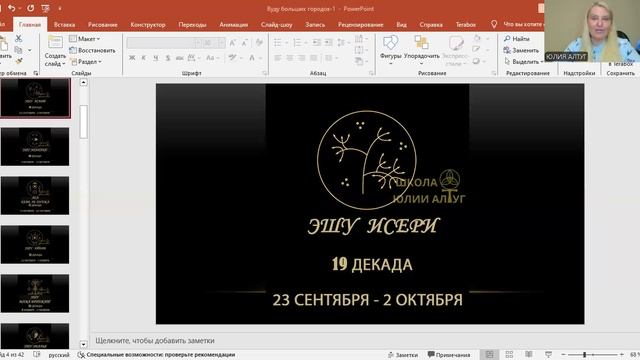Open the Шрифт group dialog launcher
Image resolution: width=640 pixels, height=360 pixels.
264,73
